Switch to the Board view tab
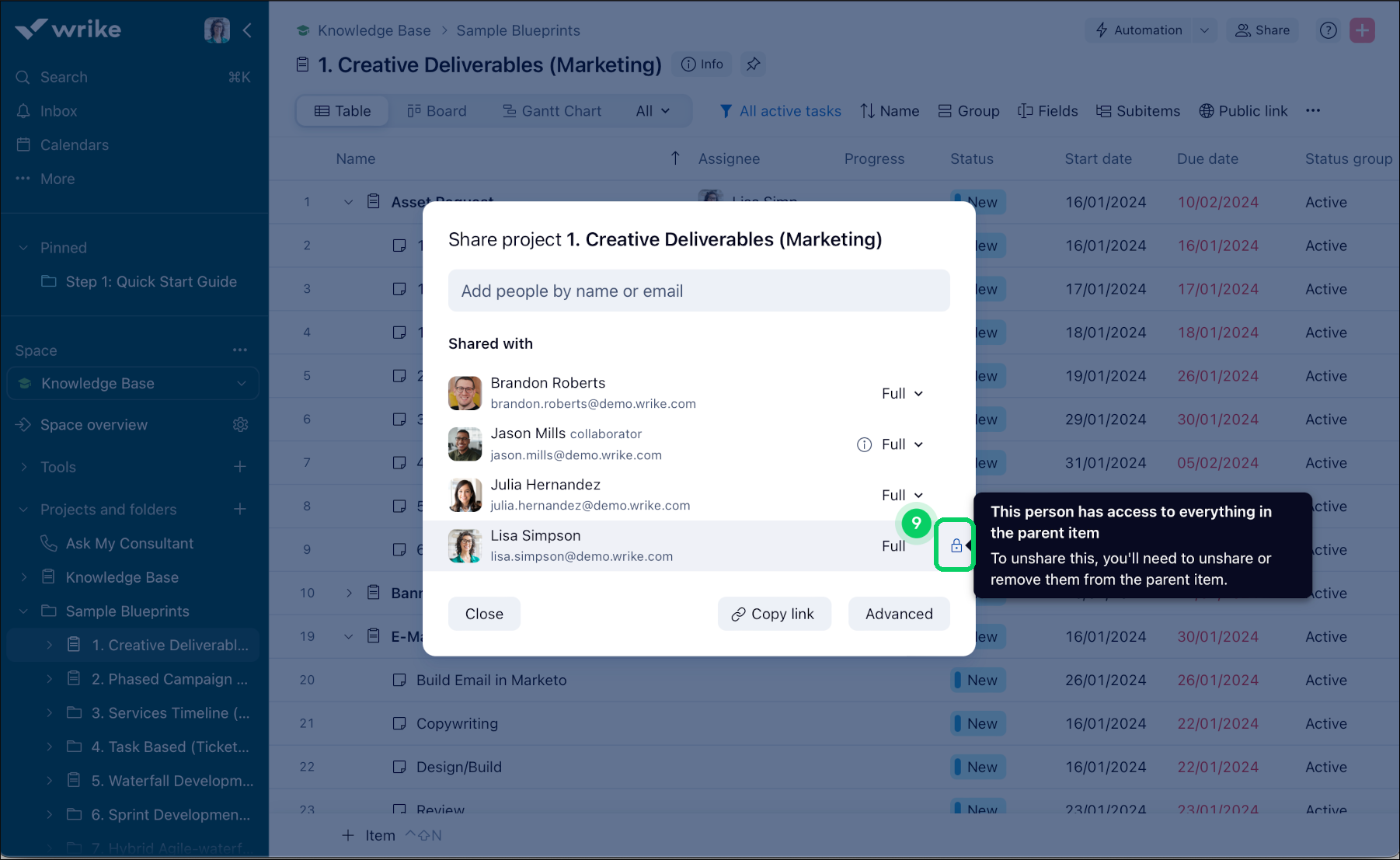The width and height of the screenshot is (1400, 860). point(437,111)
